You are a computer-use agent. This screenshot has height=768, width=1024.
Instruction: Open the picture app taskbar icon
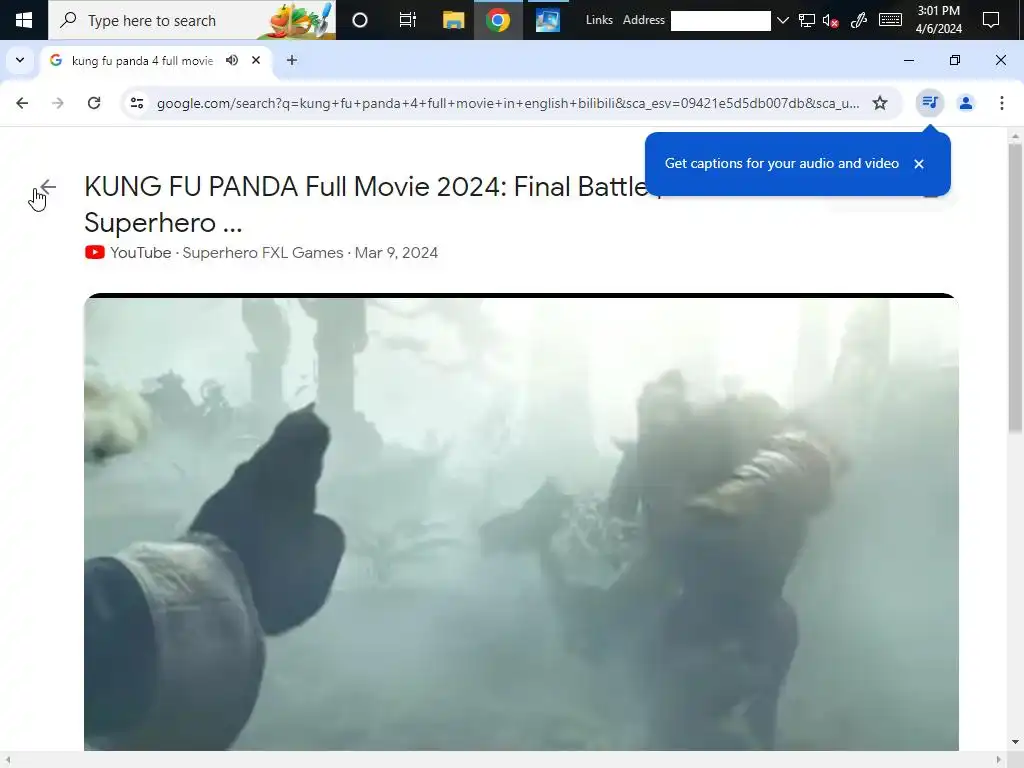pos(547,20)
